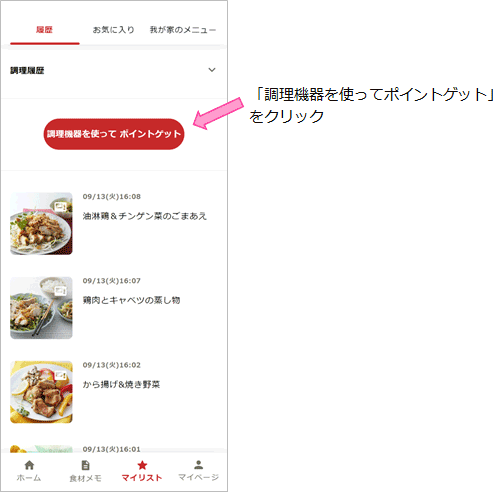Open the マイページ person icon
Image resolution: width=500 pixels, height=492 pixels.
click(199, 465)
